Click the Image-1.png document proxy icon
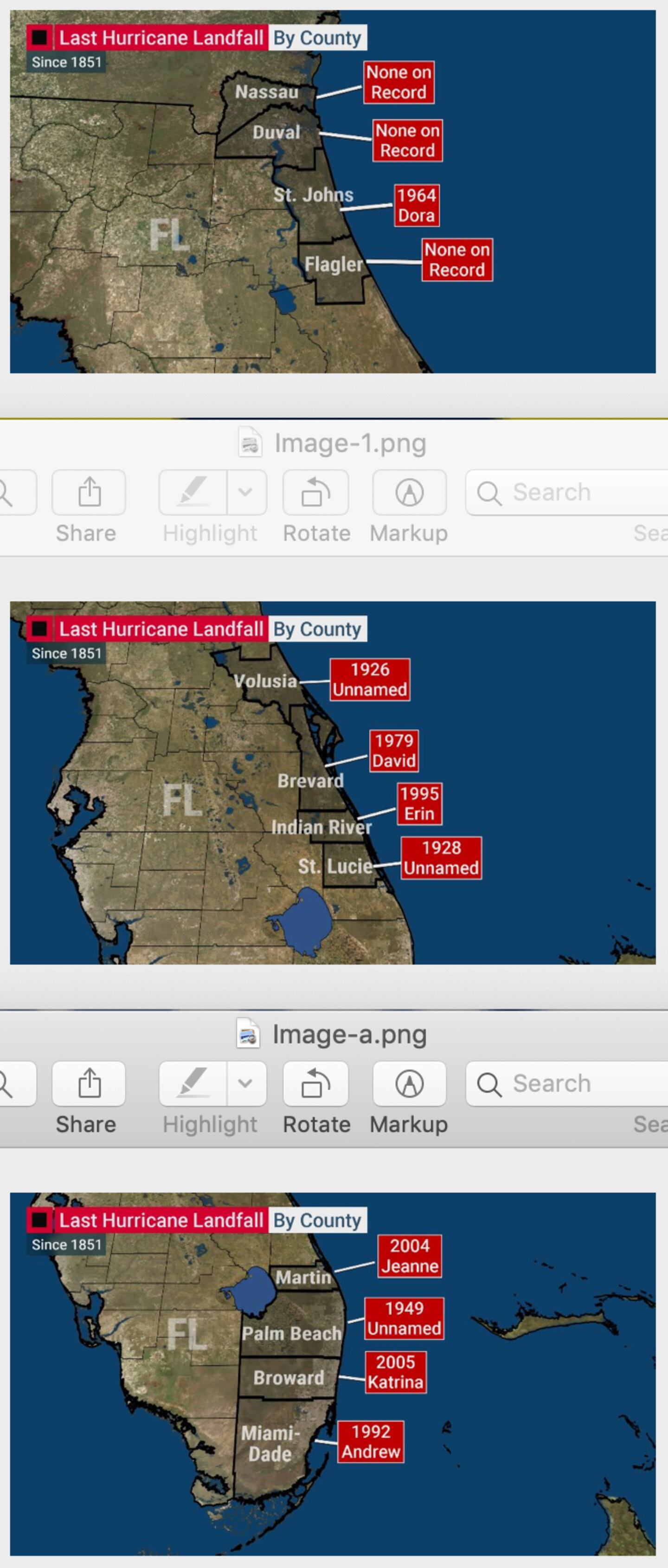This screenshot has width=668, height=1568. pyautogui.click(x=250, y=443)
